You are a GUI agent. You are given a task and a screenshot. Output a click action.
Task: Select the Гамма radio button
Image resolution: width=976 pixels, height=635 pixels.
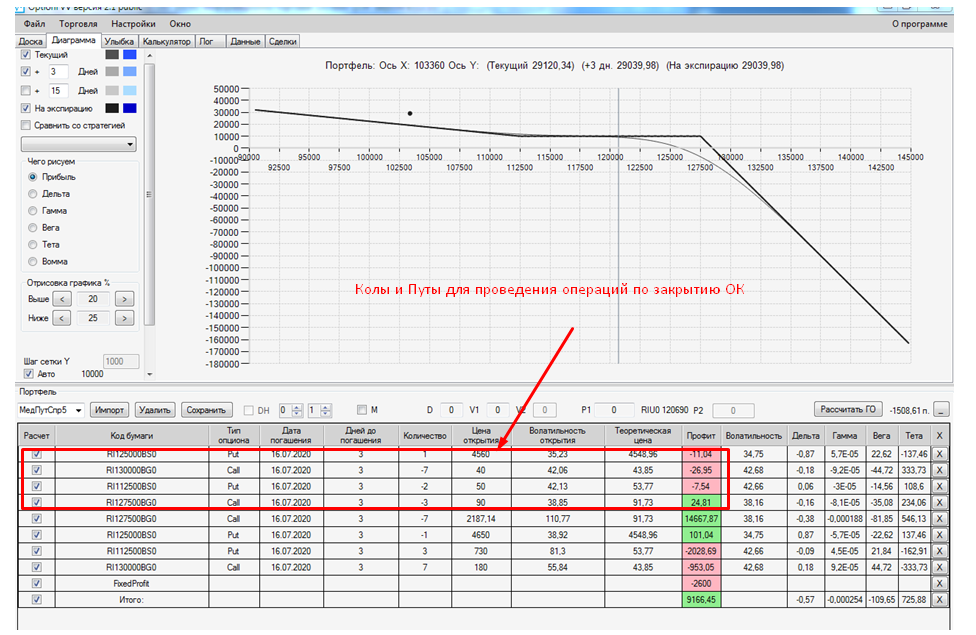pos(32,210)
